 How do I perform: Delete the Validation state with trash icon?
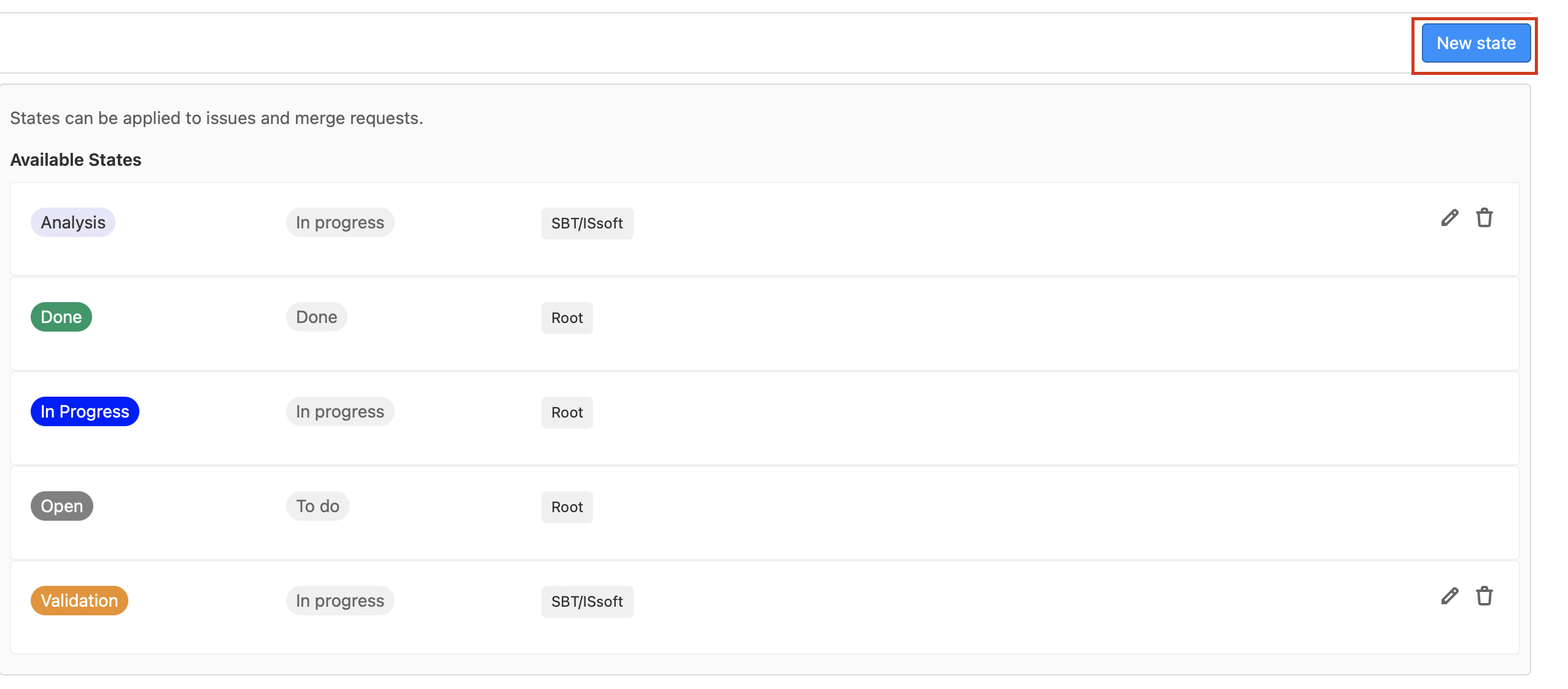pyautogui.click(x=1484, y=596)
